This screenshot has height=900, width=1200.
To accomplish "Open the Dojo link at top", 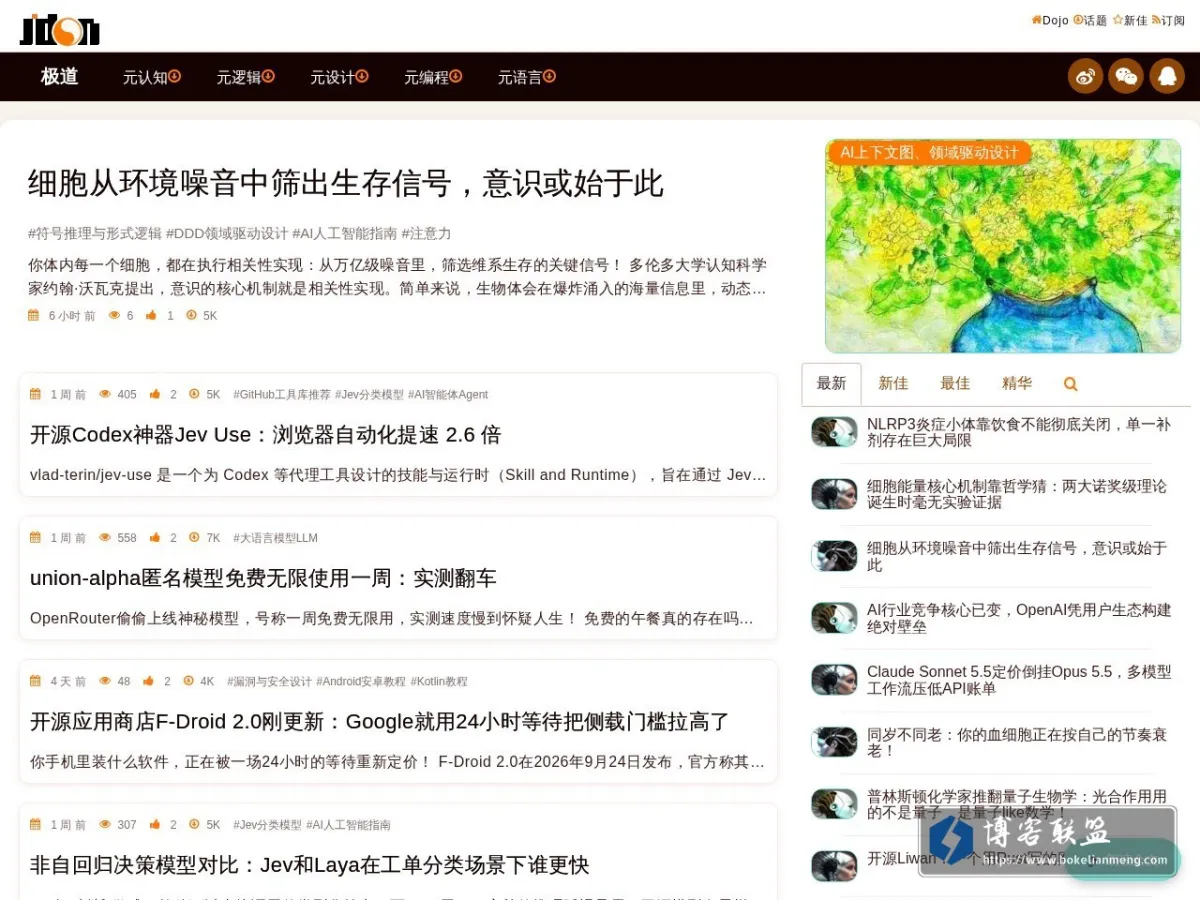I will click(1050, 20).
